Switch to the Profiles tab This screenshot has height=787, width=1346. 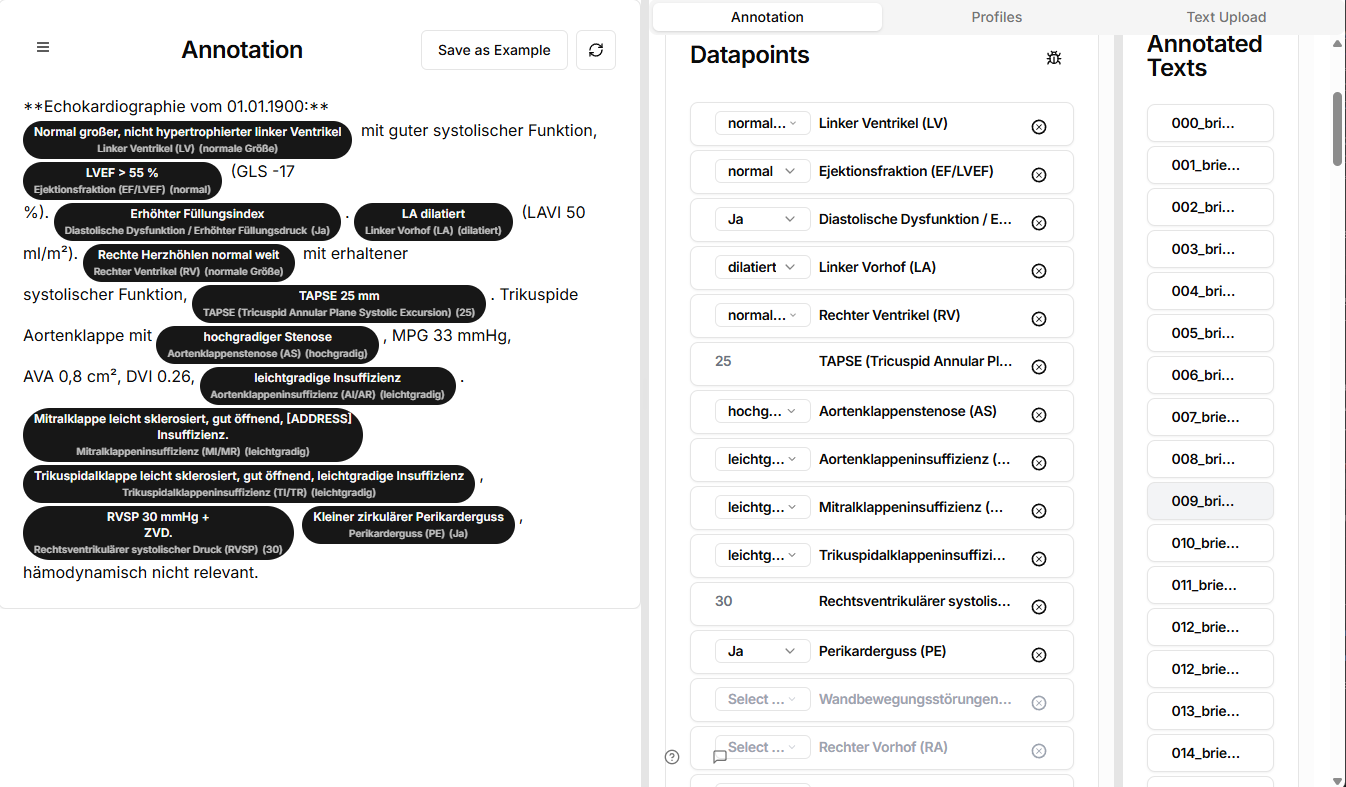[x=996, y=17]
